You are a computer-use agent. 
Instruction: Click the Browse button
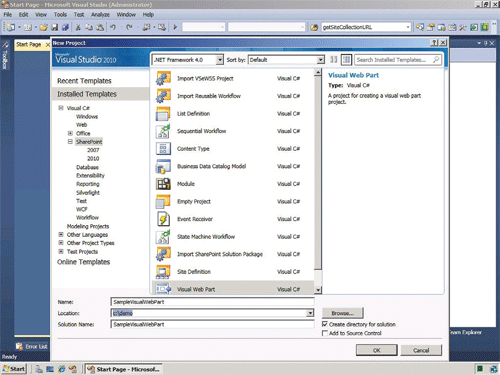point(343,313)
